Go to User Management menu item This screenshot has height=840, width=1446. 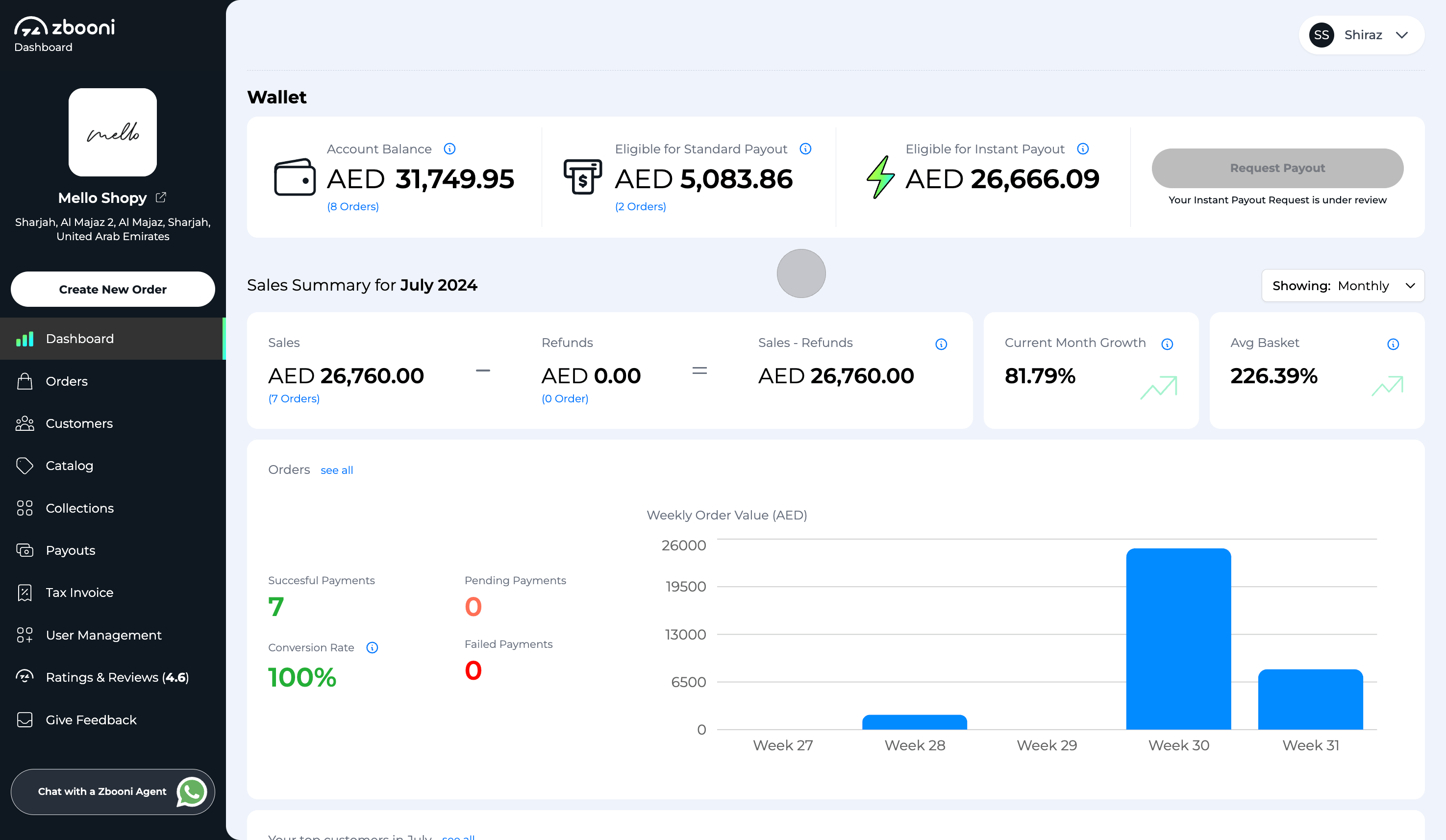(112, 635)
